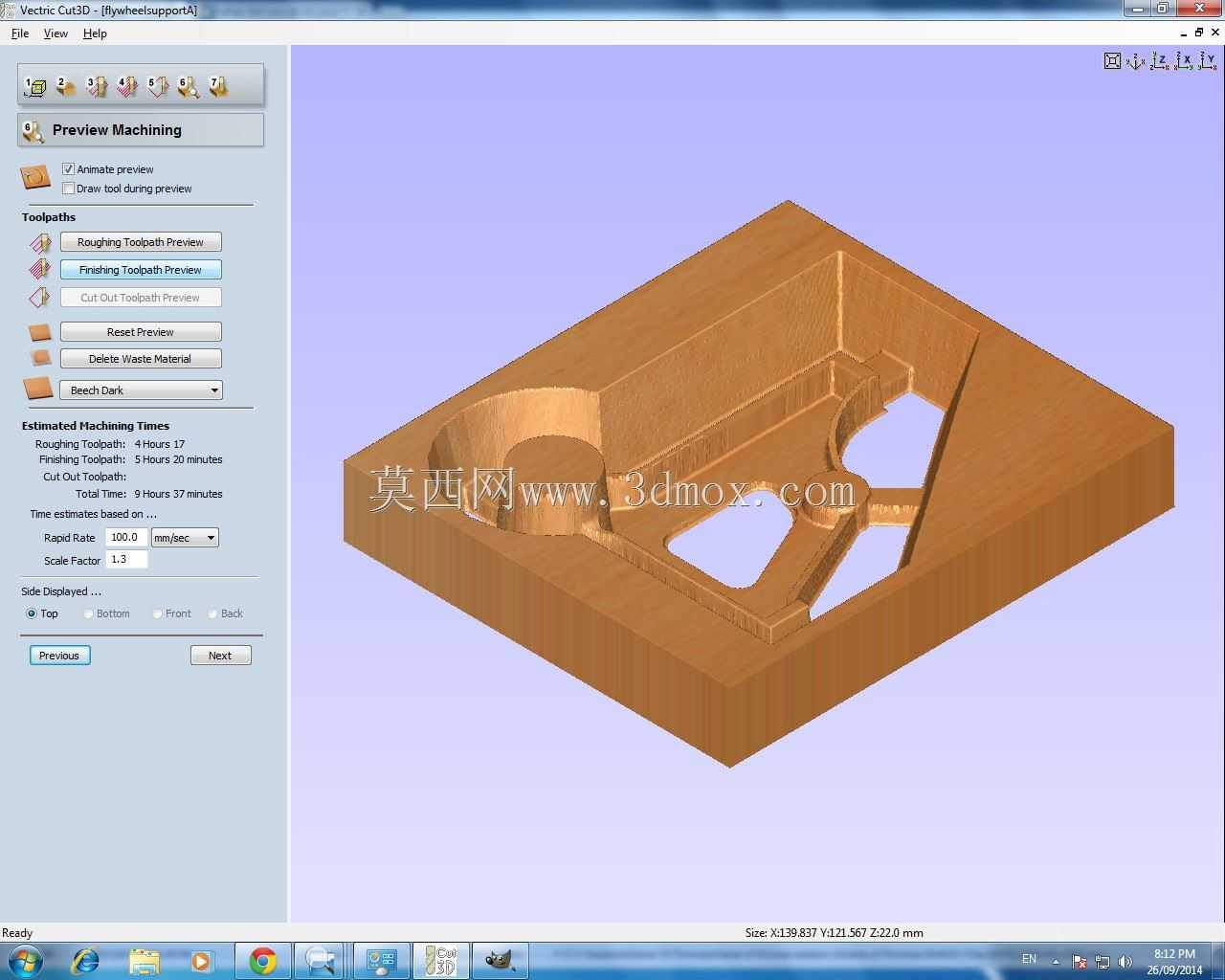Open step 4 finishing toolpath icon
1225x980 pixels.
coord(126,87)
